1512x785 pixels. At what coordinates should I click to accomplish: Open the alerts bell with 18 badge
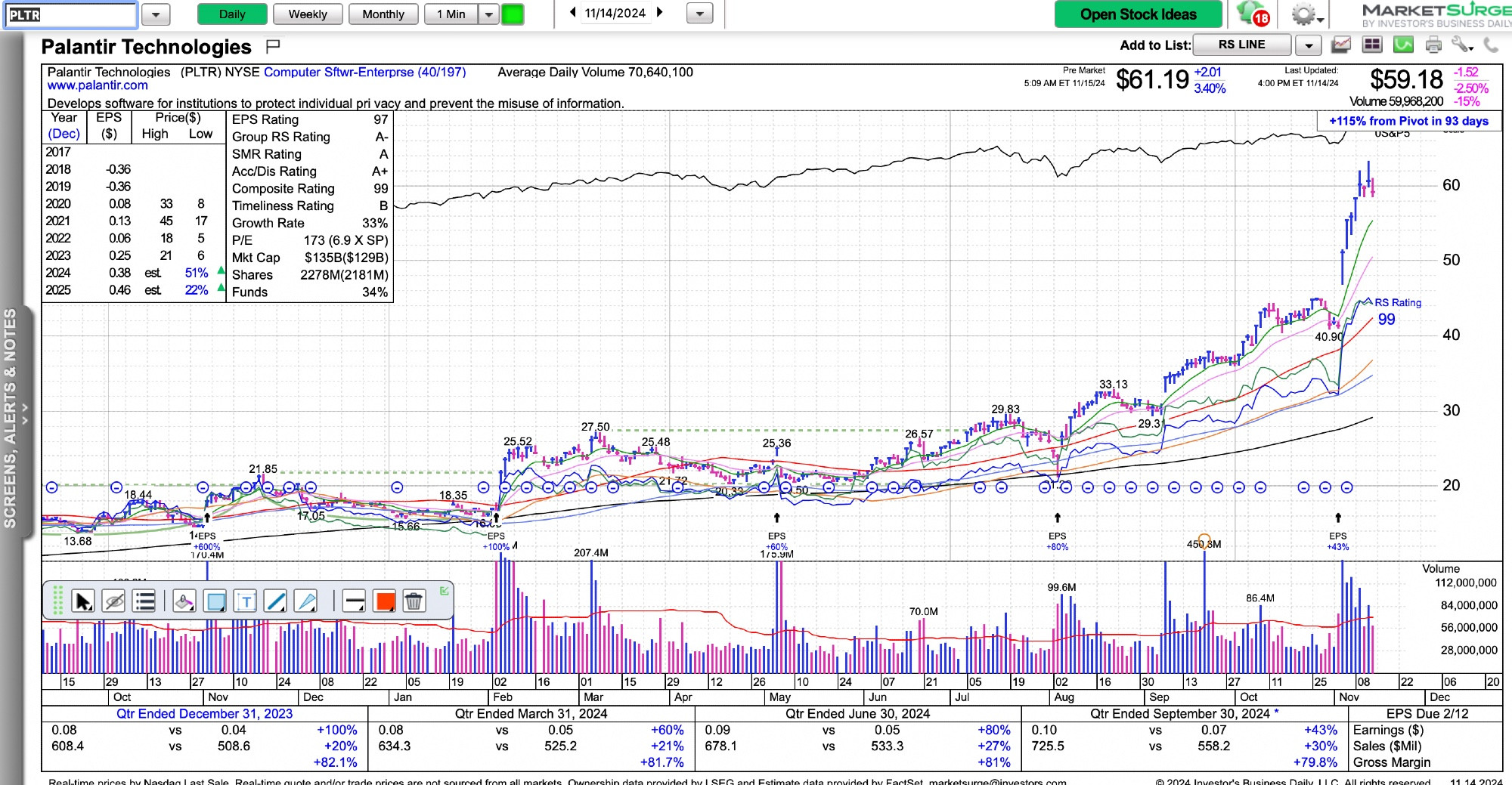point(1253,14)
